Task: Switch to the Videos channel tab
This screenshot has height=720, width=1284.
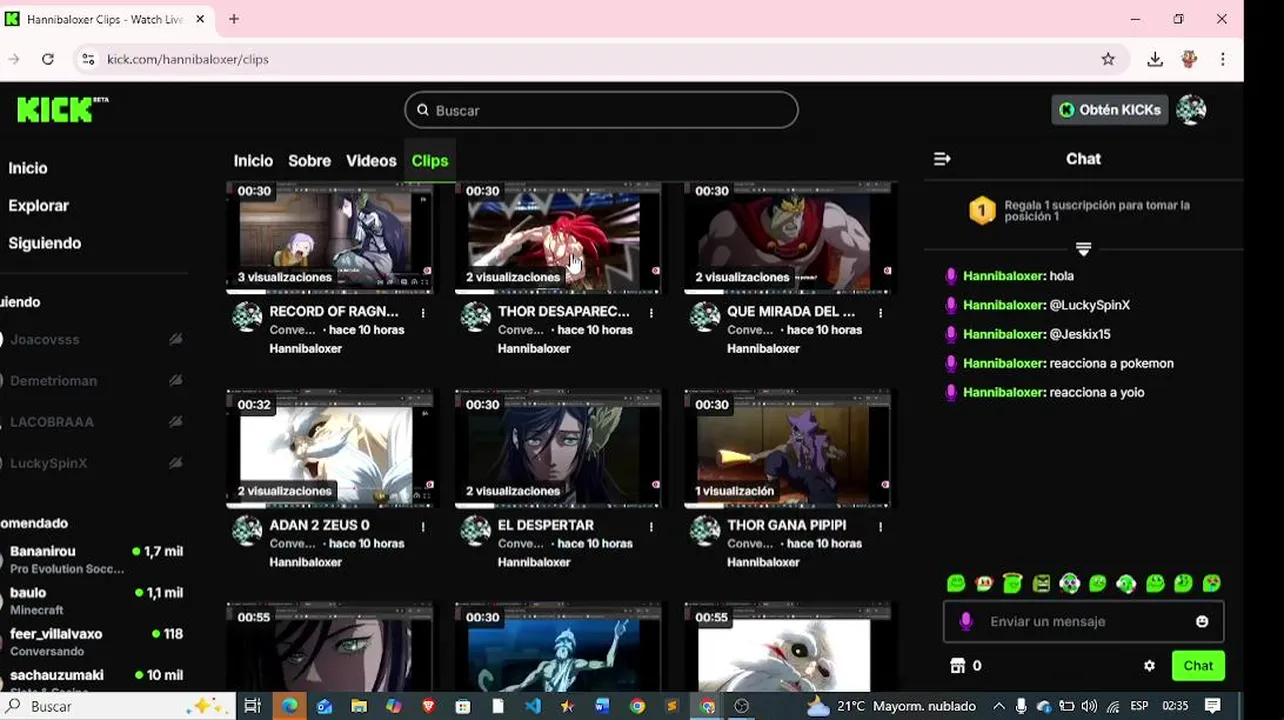Action: (x=371, y=161)
